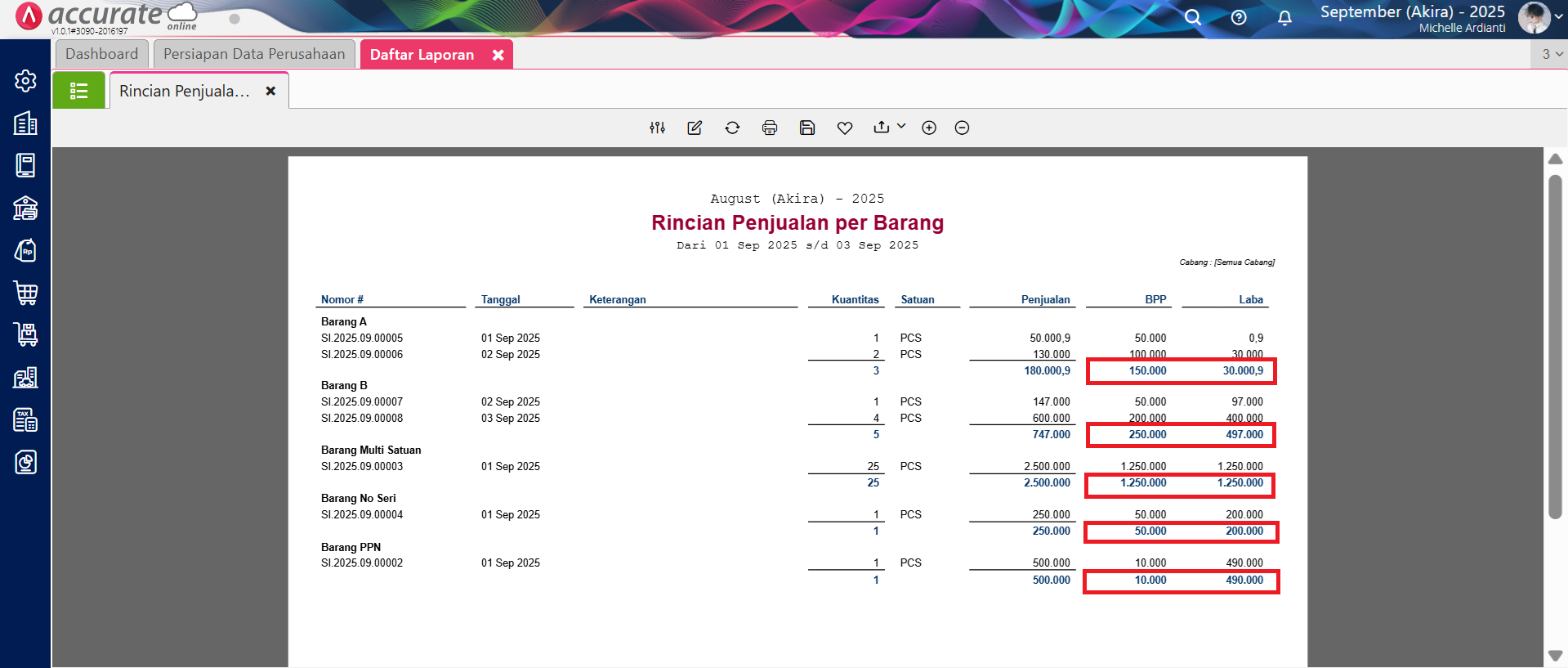Viewport: 1568px width, 668px height.
Task: Refresh the Rincian Penjualan report
Action: [x=732, y=128]
